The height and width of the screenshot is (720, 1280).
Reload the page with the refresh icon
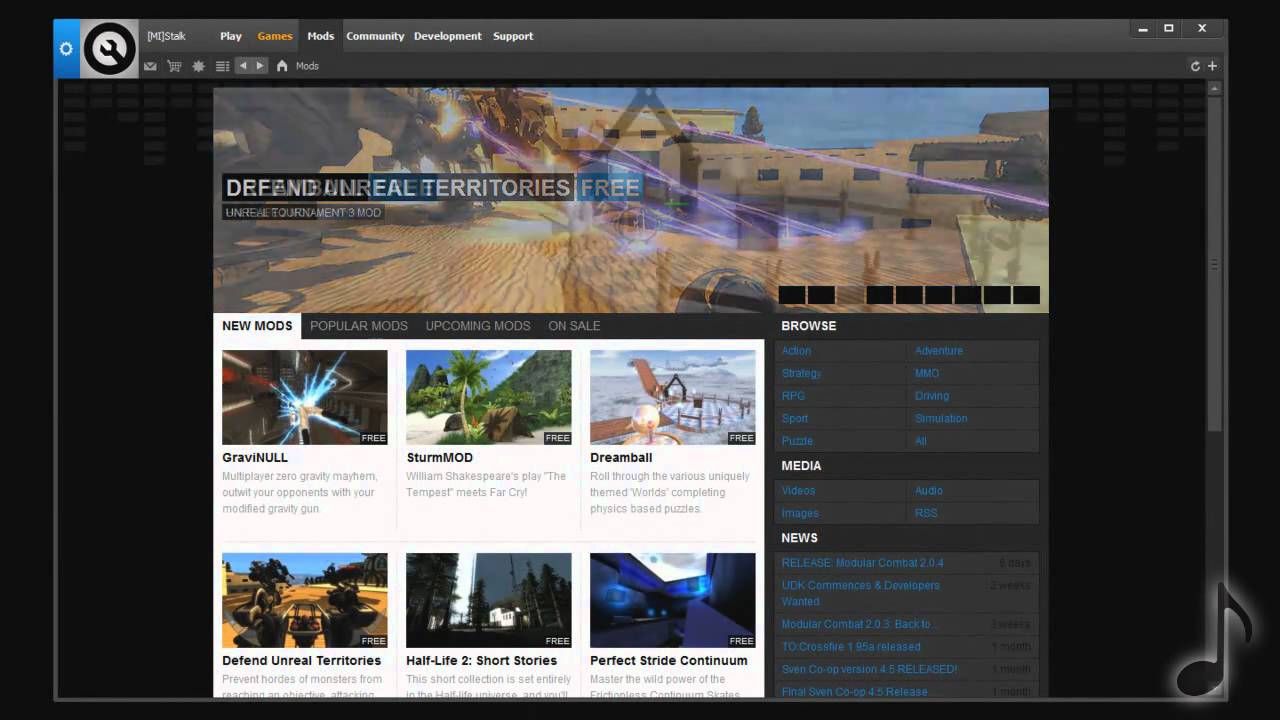pos(1195,66)
